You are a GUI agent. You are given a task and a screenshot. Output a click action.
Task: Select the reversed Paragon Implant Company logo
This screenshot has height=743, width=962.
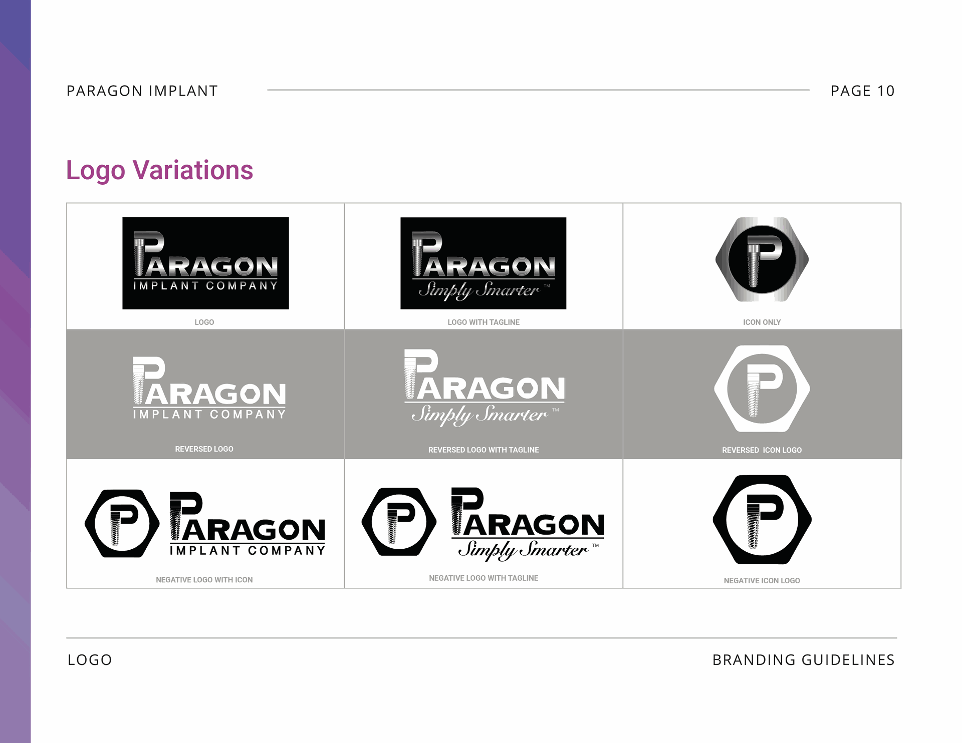(x=209, y=389)
